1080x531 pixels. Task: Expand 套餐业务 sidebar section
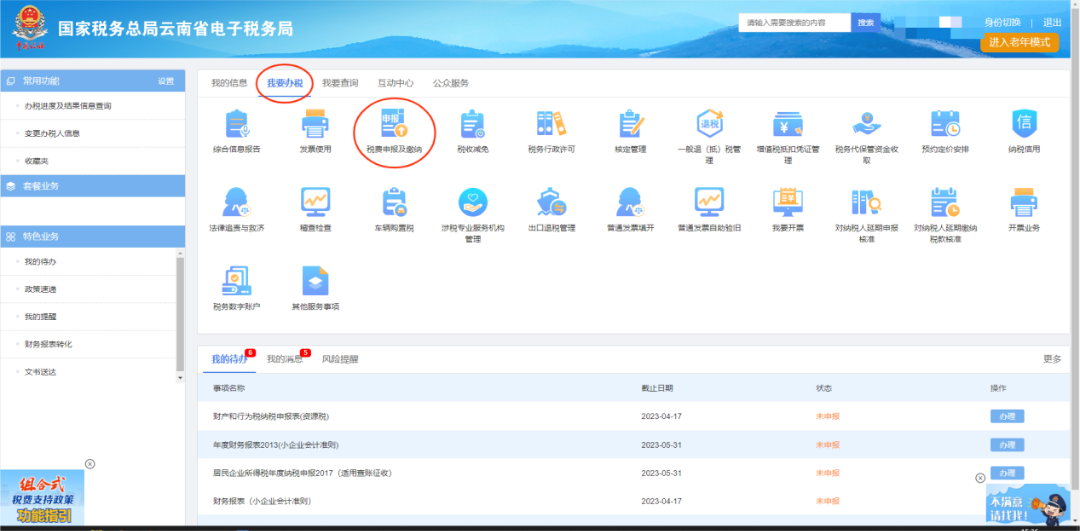point(93,186)
